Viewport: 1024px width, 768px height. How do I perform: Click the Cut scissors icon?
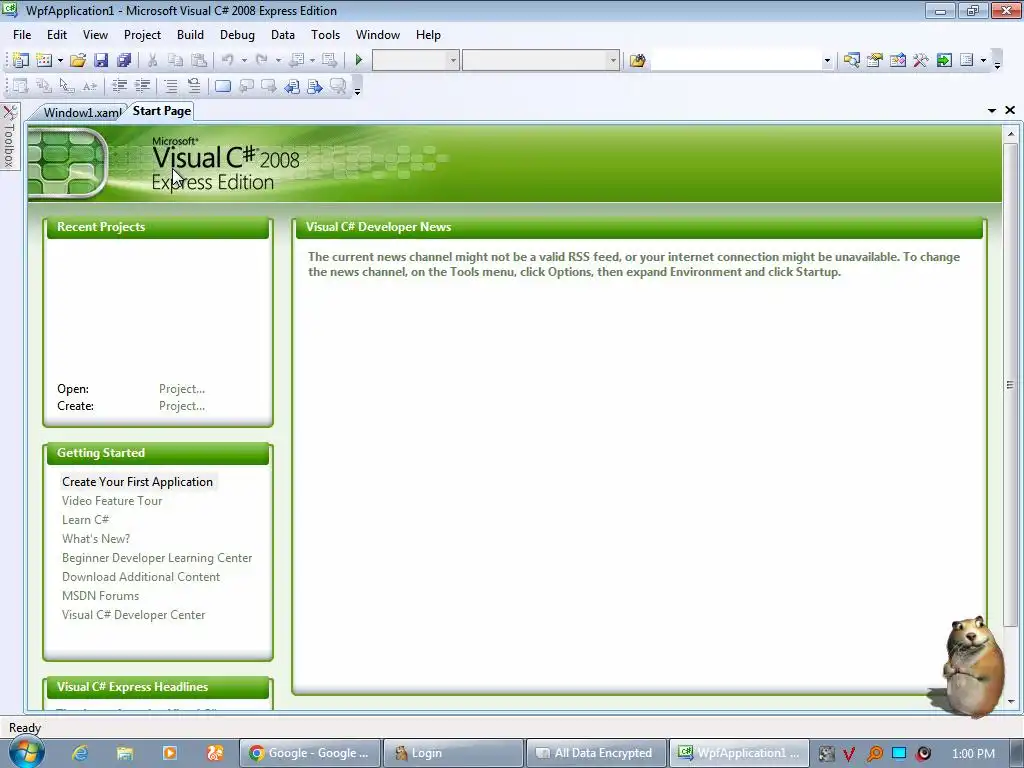pos(152,60)
